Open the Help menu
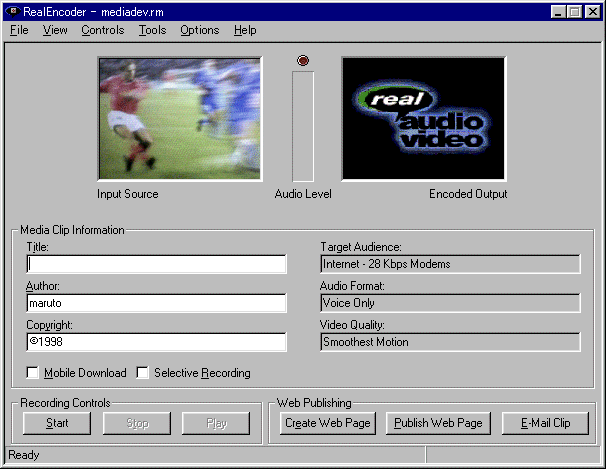Image resolution: width=606 pixels, height=469 pixels. (245, 30)
